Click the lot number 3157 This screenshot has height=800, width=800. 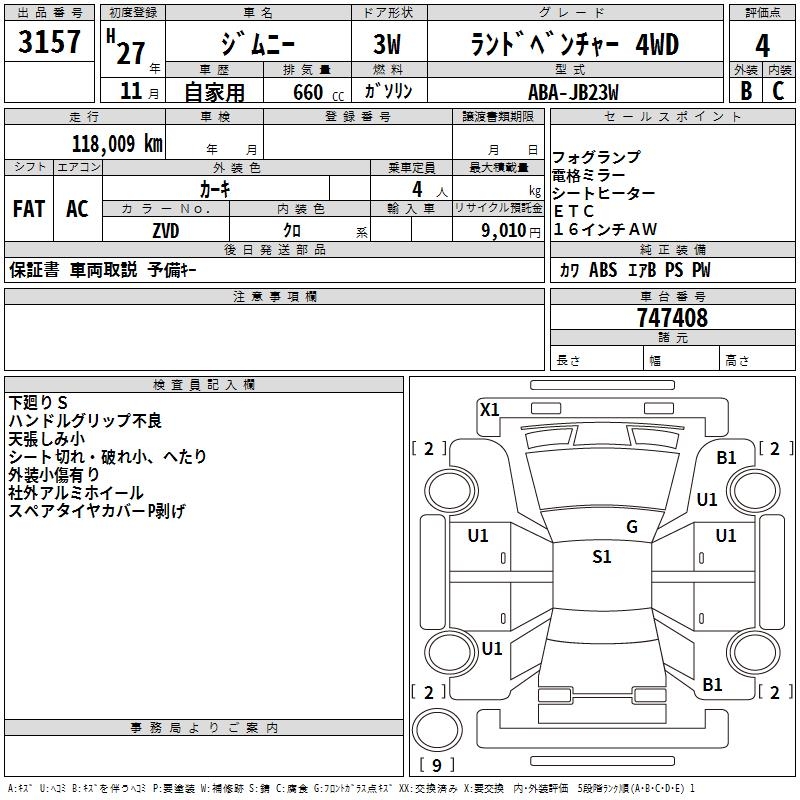(50, 45)
